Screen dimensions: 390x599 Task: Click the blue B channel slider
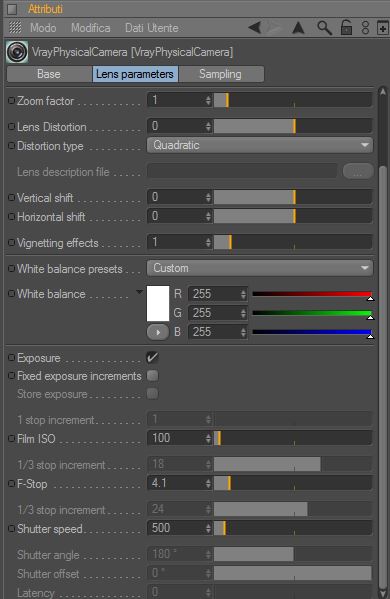312,333
